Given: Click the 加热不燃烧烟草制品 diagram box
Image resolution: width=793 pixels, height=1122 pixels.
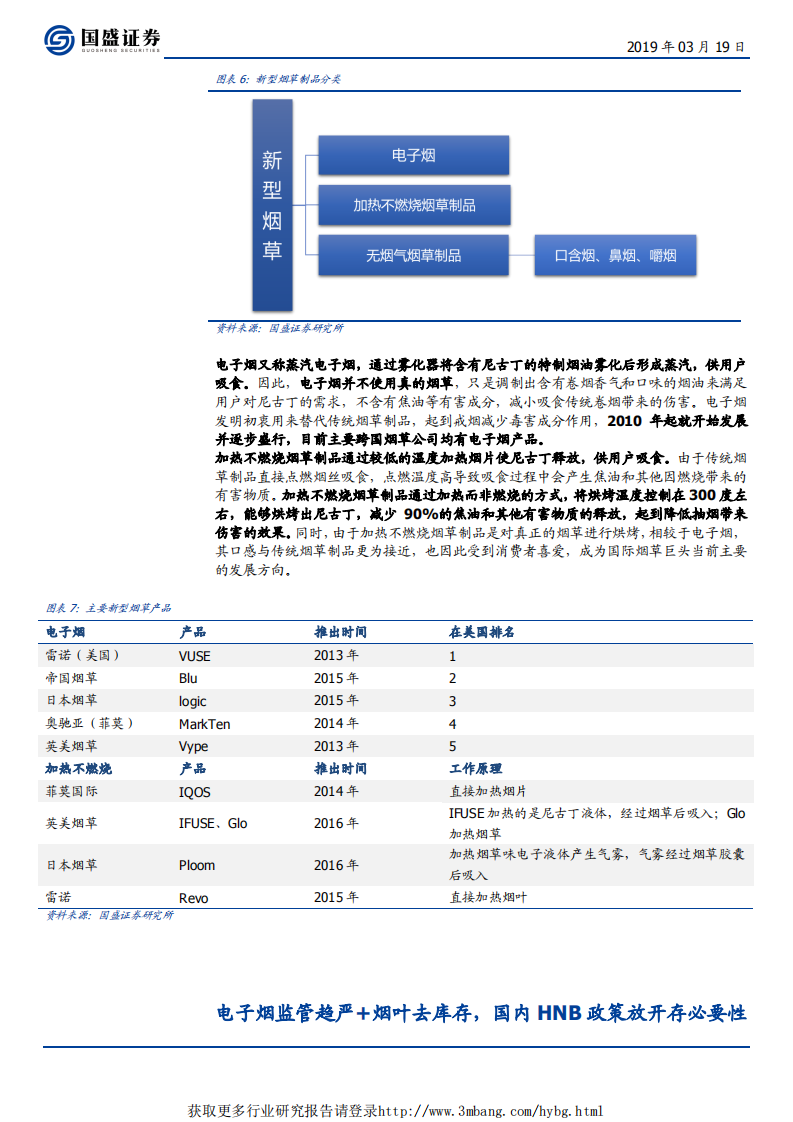Looking at the screenshot, I should click(414, 205).
